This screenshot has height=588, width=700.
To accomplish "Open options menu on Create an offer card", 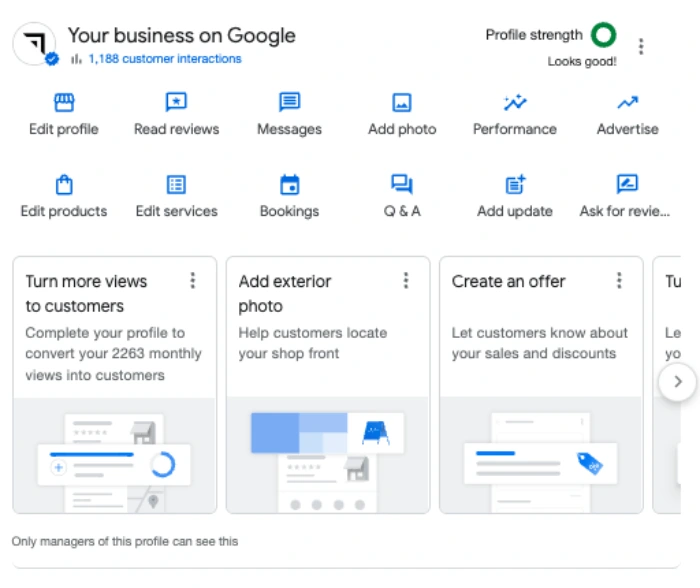I will (619, 281).
